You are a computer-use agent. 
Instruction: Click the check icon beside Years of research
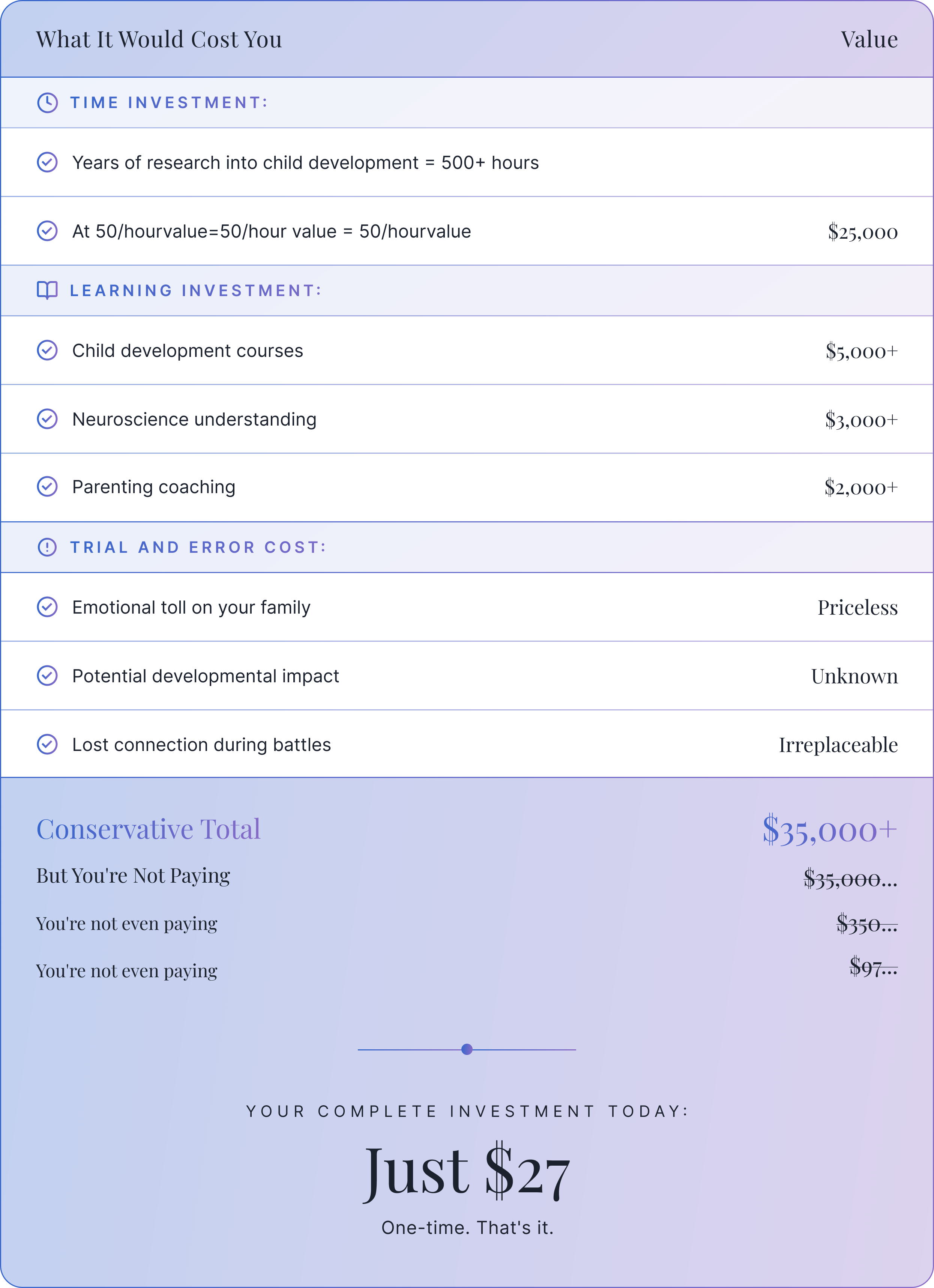tap(47, 162)
